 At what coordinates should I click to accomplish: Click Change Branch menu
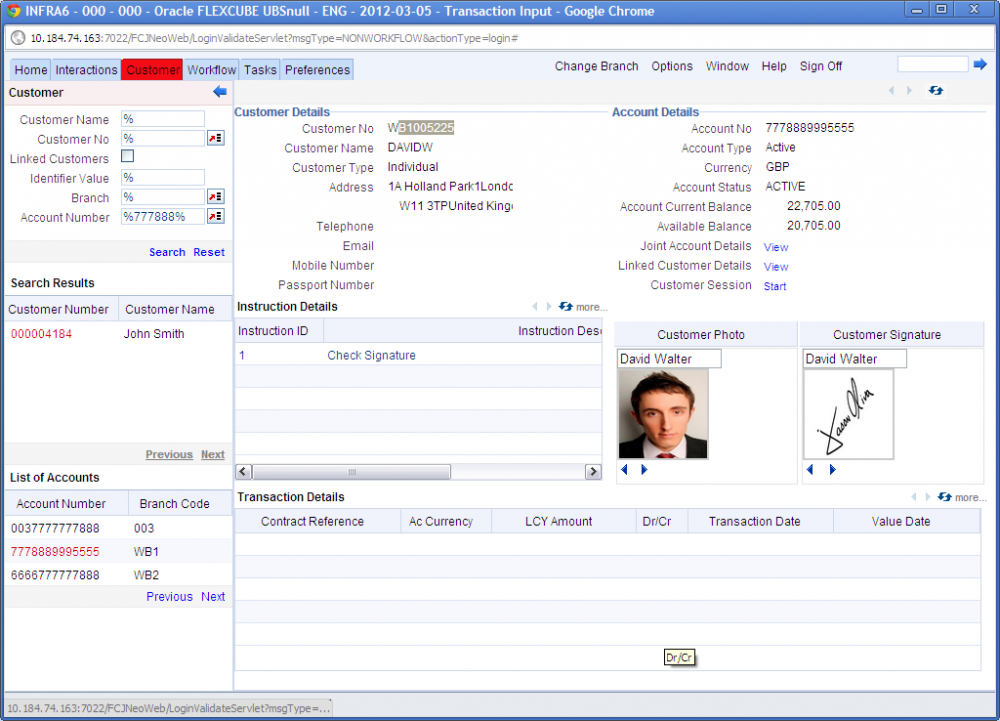point(596,66)
